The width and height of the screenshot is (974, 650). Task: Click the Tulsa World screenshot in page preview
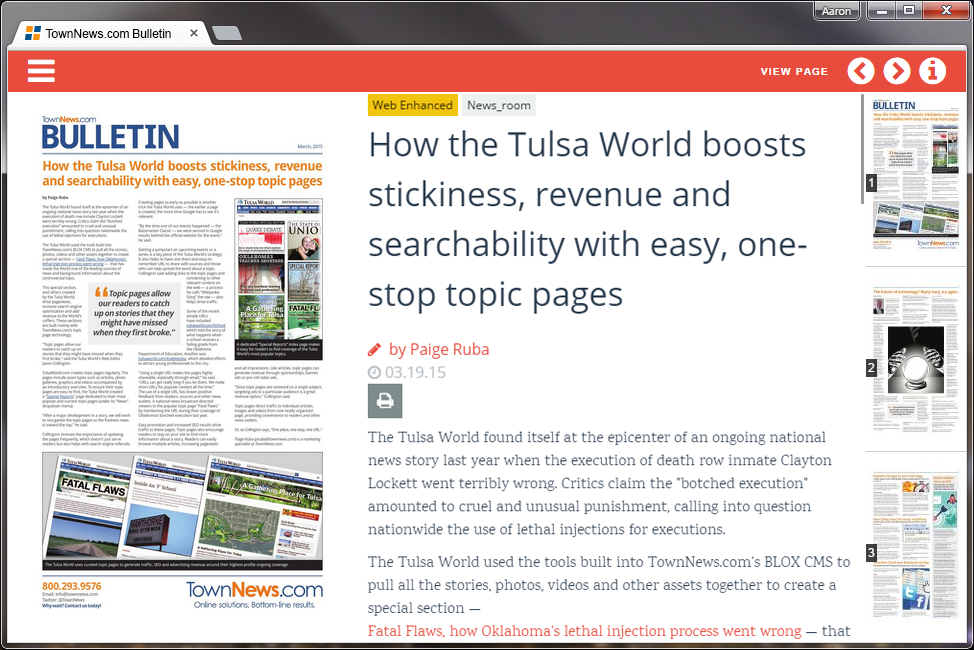click(x=279, y=278)
